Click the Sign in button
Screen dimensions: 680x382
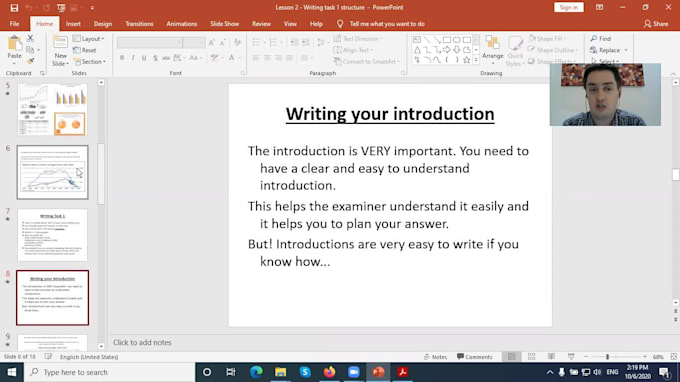click(x=569, y=7)
